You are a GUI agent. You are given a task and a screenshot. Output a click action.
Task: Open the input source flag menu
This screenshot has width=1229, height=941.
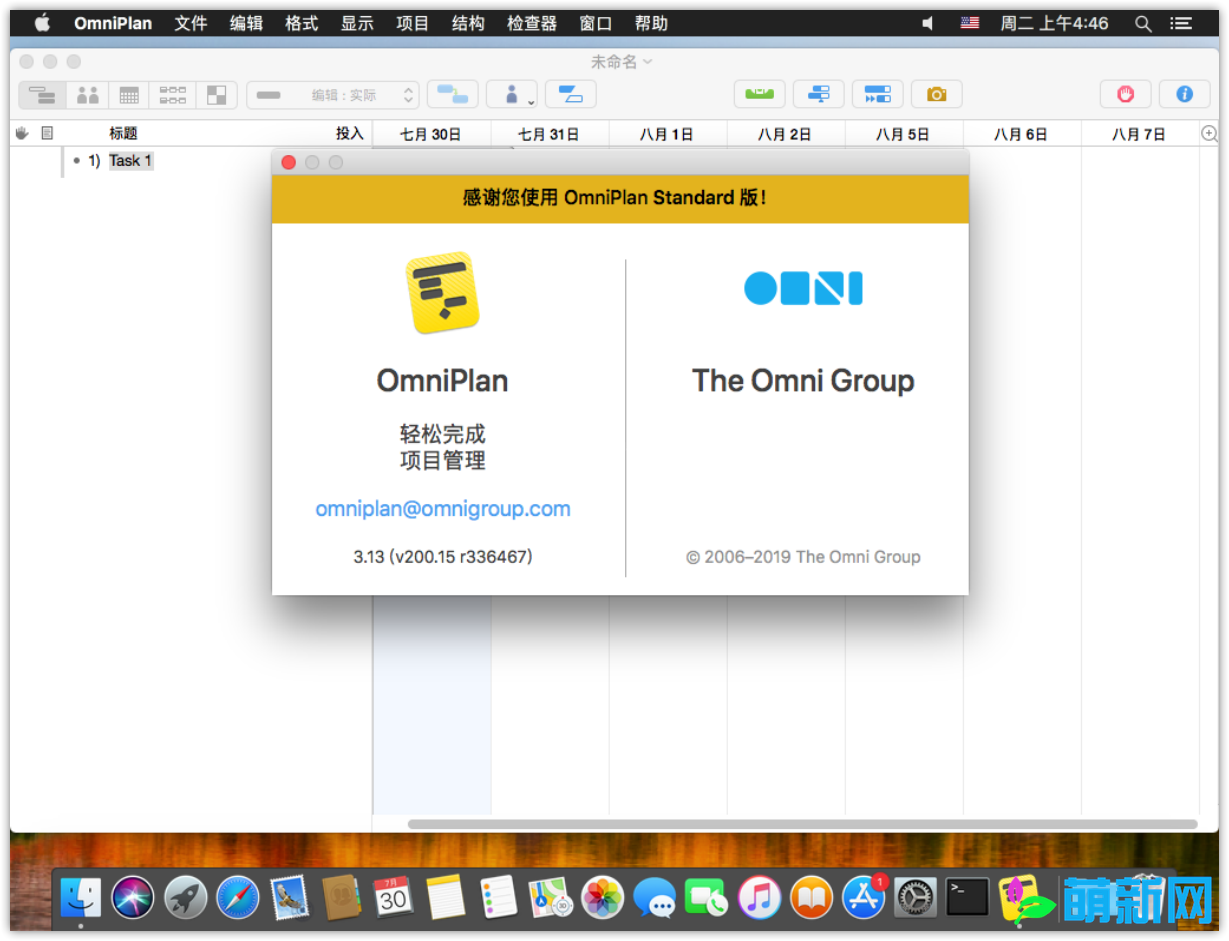[970, 23]
